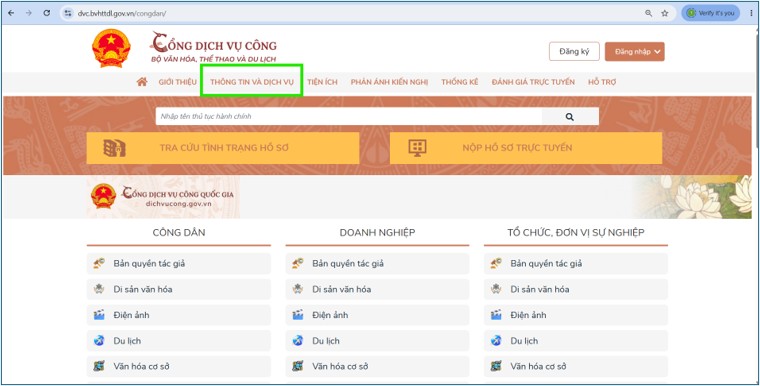The height and width of the screenshot is (386, 760).
Task: Open Bản quyền tác giả under Doanh nghiệp
Action: (377, 263)
